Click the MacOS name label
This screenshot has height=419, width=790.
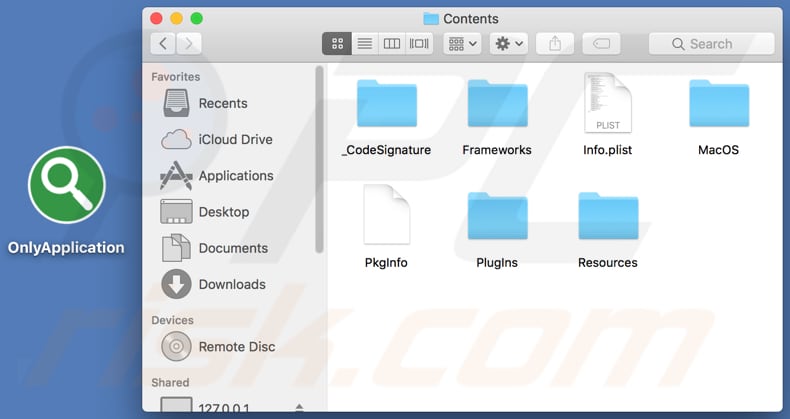click(x=718, y=150)
